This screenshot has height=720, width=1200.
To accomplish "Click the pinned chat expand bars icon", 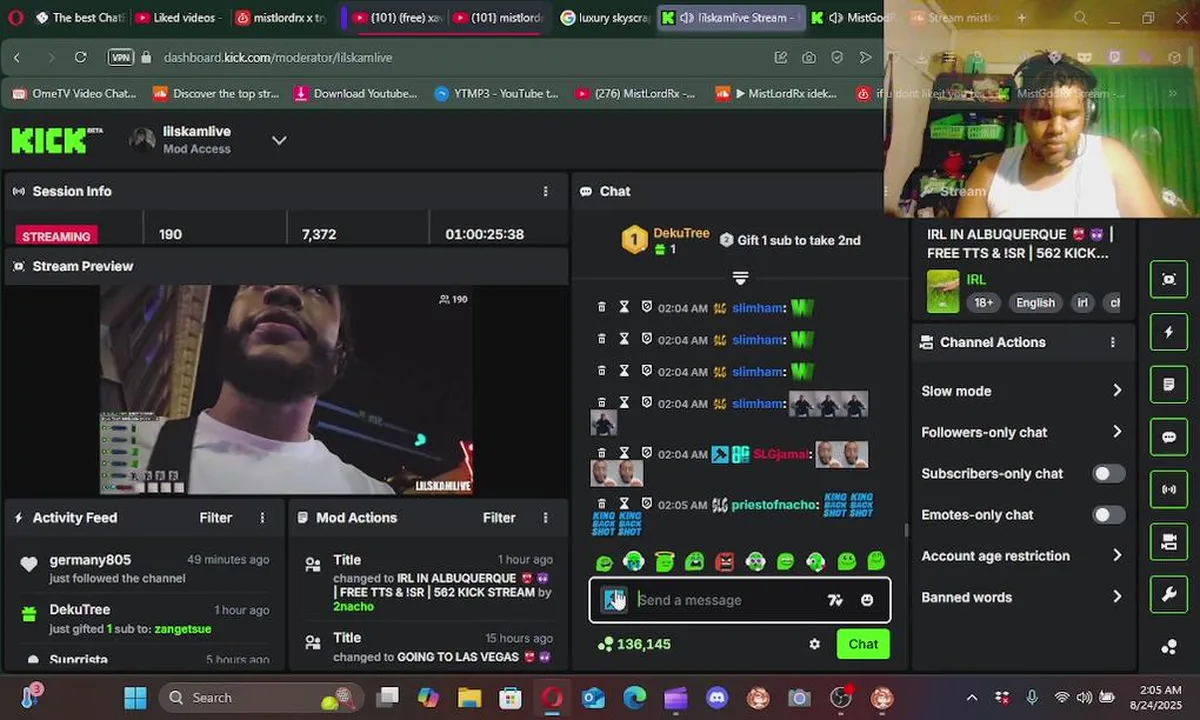I will [x=740, y=277].
